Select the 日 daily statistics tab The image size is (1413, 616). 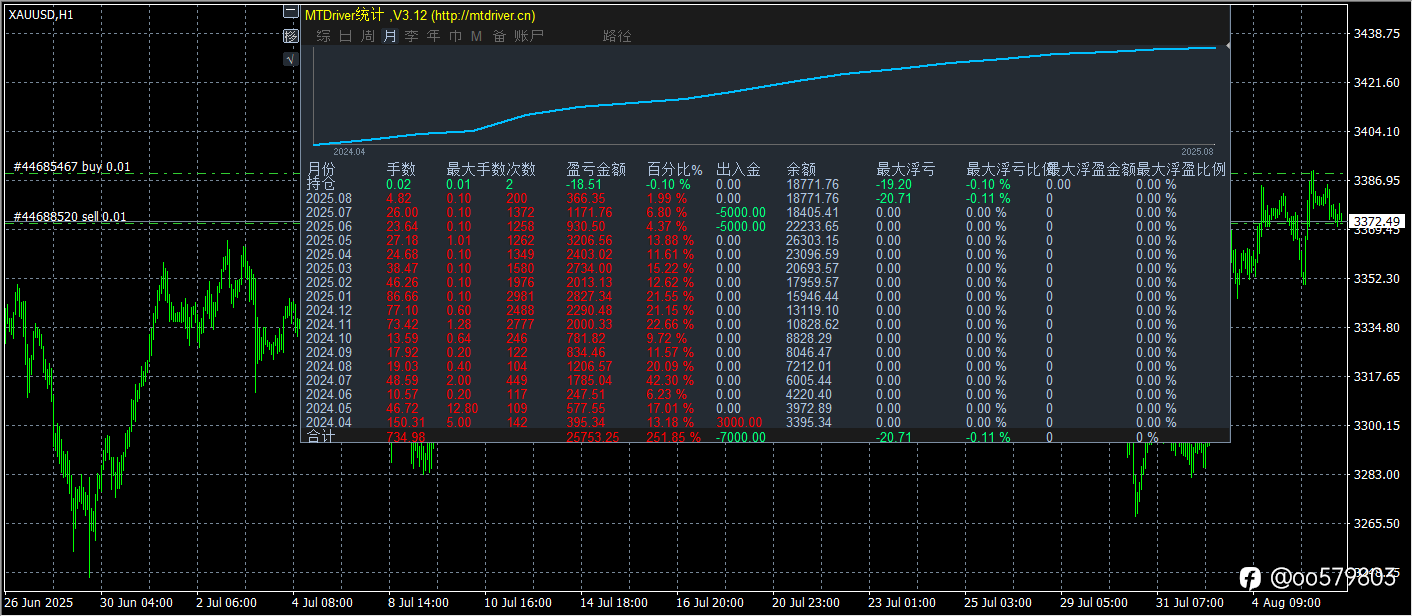pos(345,36)
